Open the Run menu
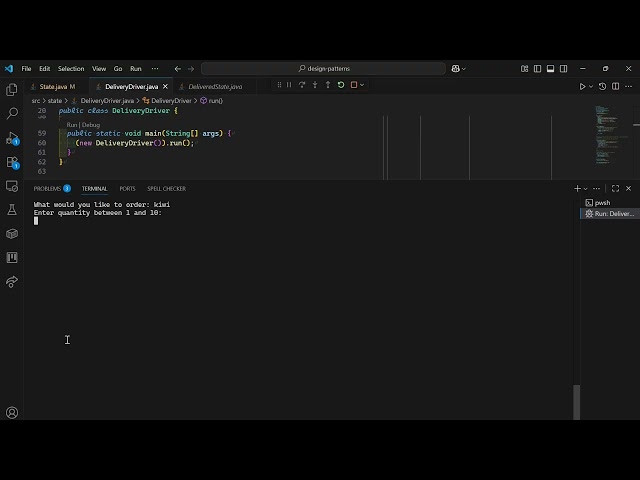Image resolution: width=640 pixels, height=480 pixels. click(x=136, y=69)
